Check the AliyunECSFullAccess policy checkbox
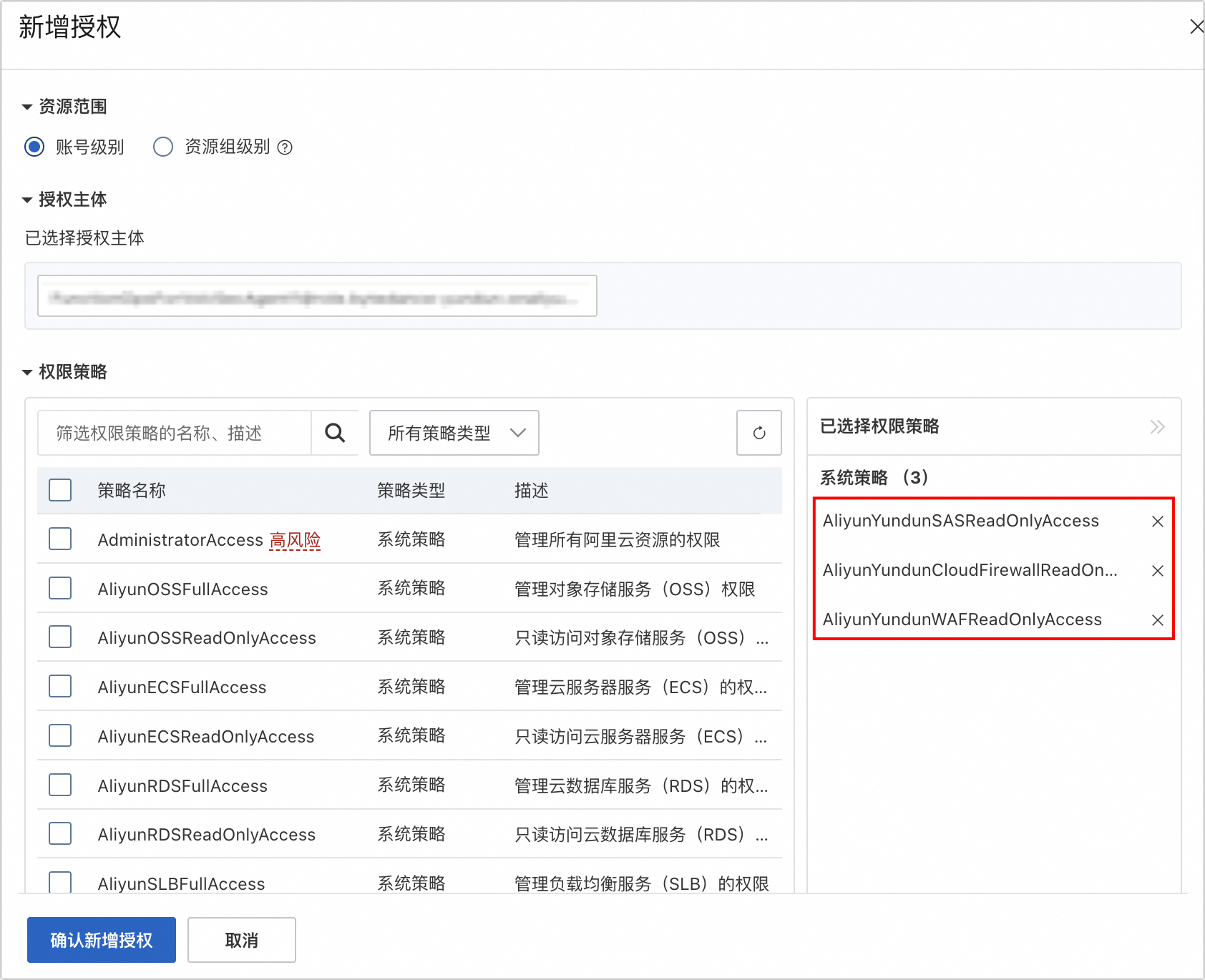1205x980 pixels. 60,686
